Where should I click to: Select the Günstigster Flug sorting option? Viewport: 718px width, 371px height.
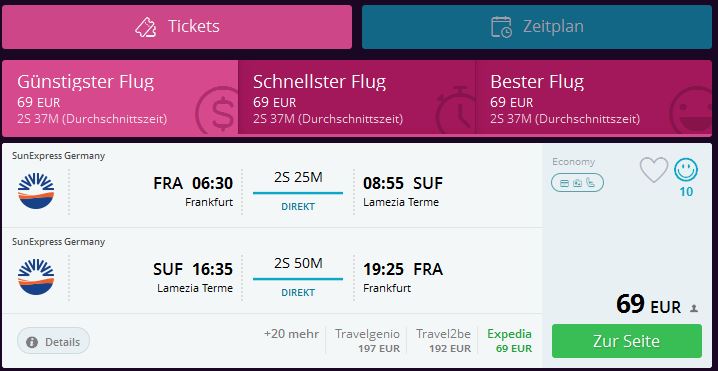(x=120, y=98)
